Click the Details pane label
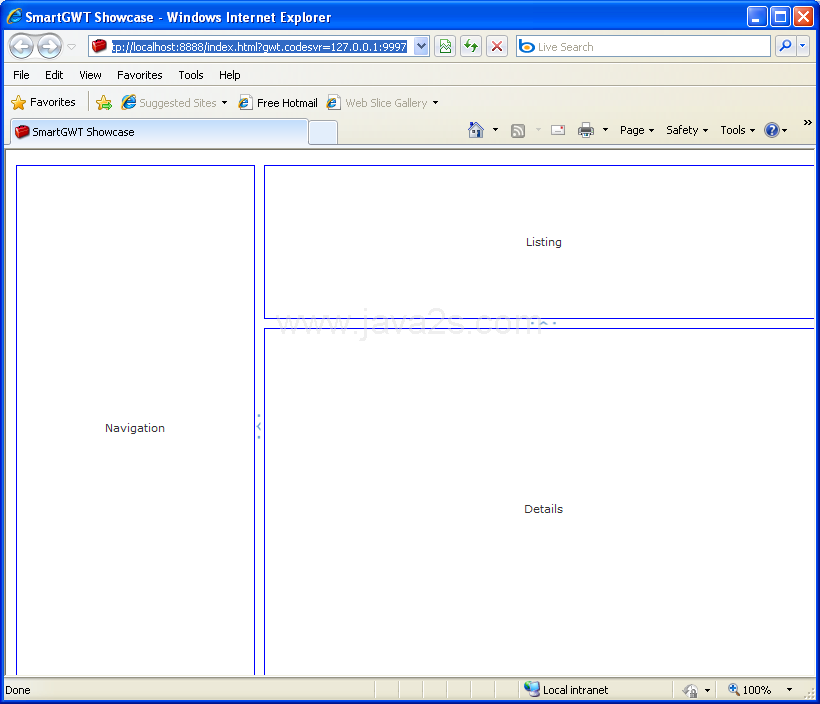This screenshot has width=820, height=704. click(543, 509)
